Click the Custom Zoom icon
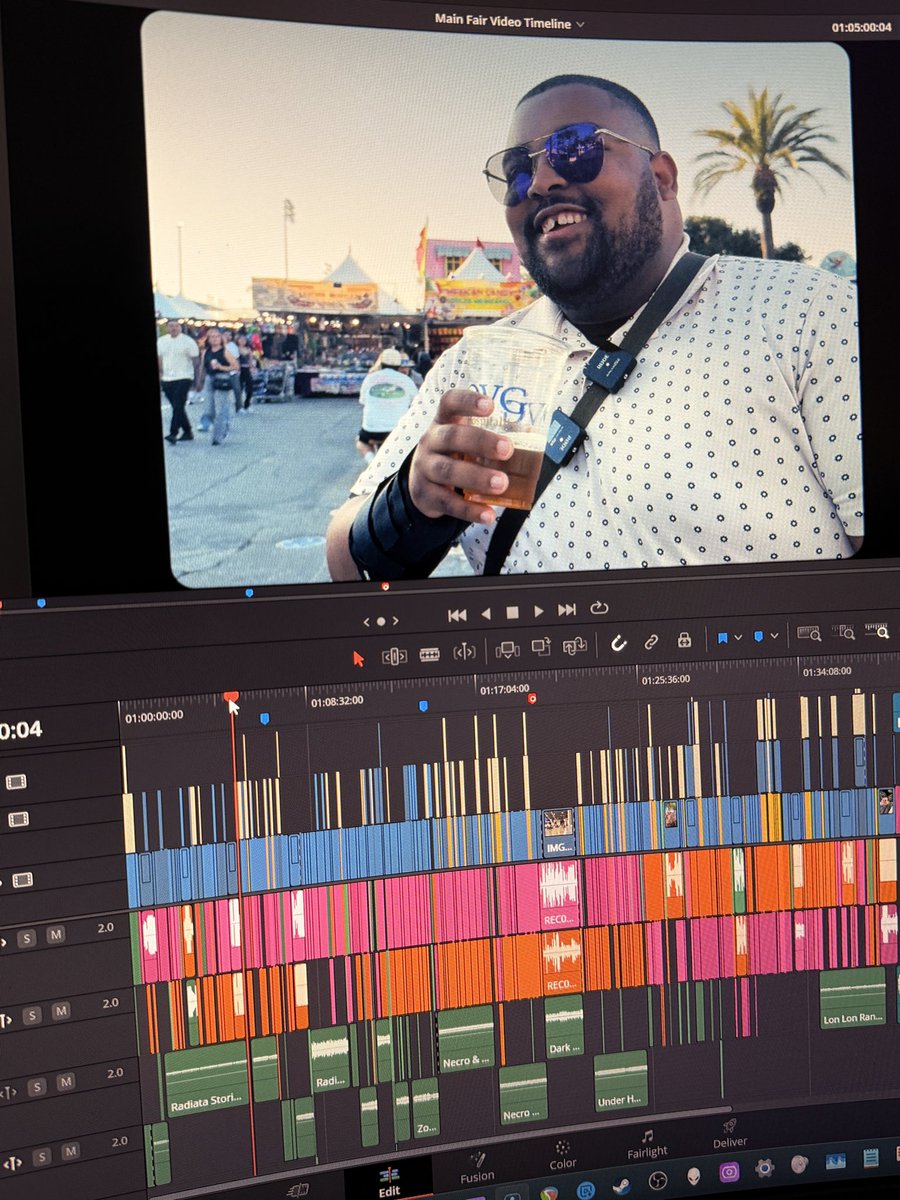Image resolution: width=900 pixels, height=1200 pixels. (x=877, y=629)
